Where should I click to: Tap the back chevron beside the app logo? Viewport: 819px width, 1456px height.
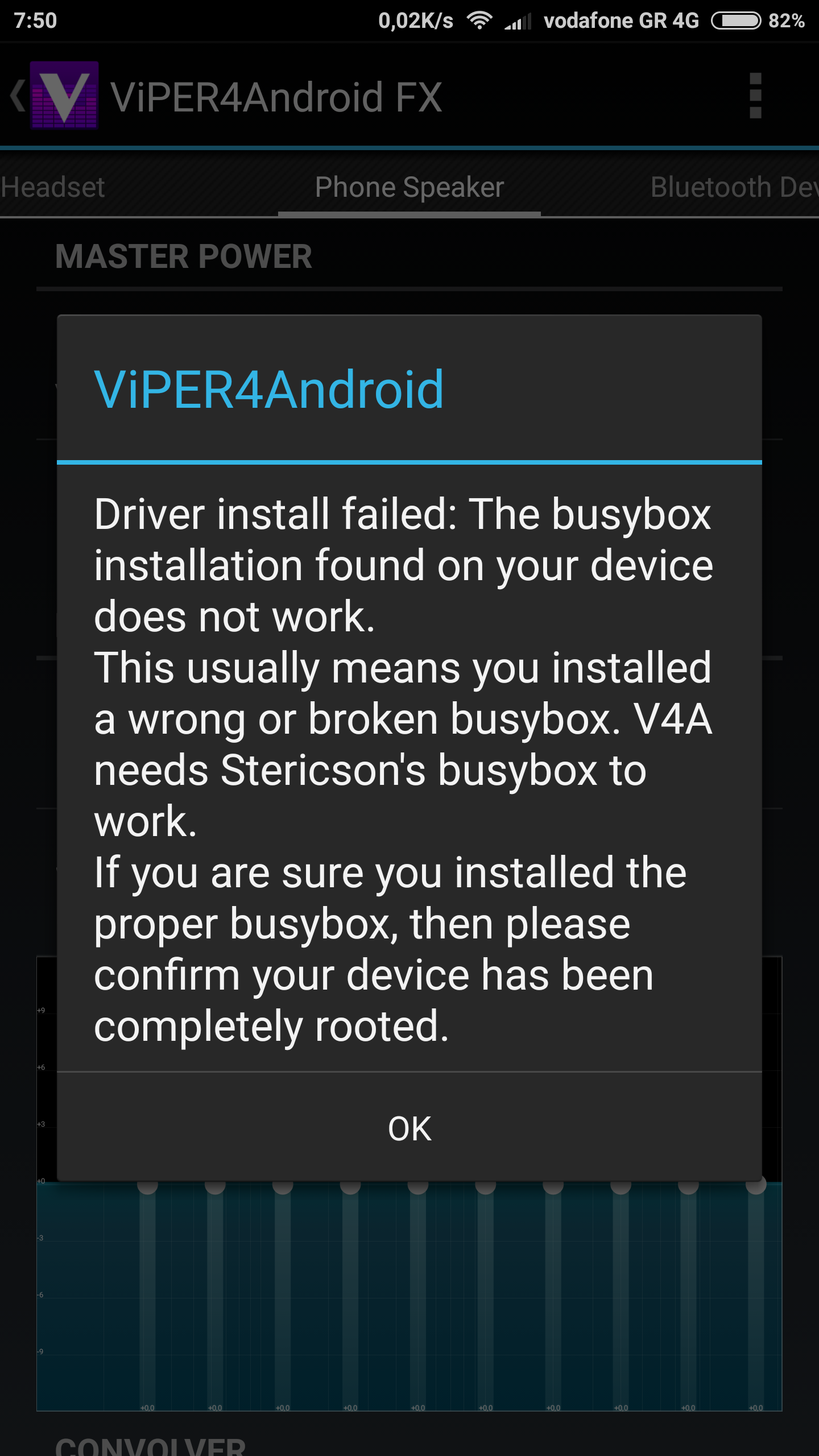pyautogui.click(x=18, y=96)
